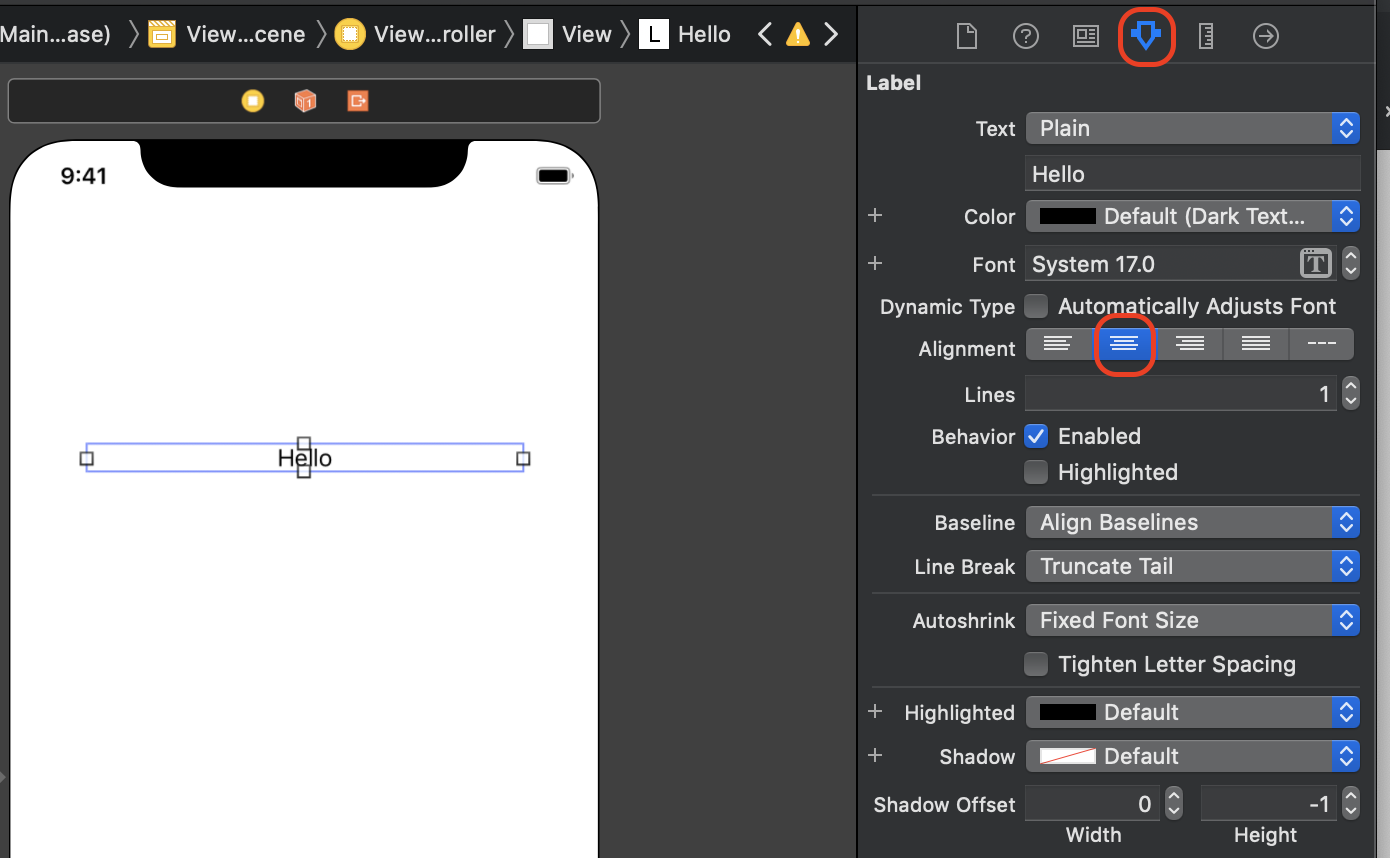The width and height of the screenshot is (1390, 858).
Task: Toggle the Highlighted behavior checkbox
Action: (x=1037, y=472)
